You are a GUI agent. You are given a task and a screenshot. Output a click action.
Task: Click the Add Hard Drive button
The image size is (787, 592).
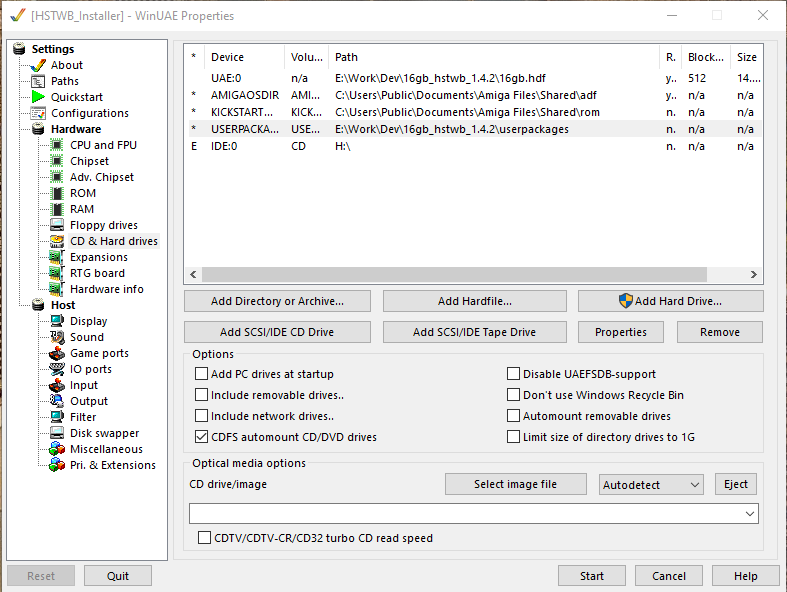[x=671, y=301]
